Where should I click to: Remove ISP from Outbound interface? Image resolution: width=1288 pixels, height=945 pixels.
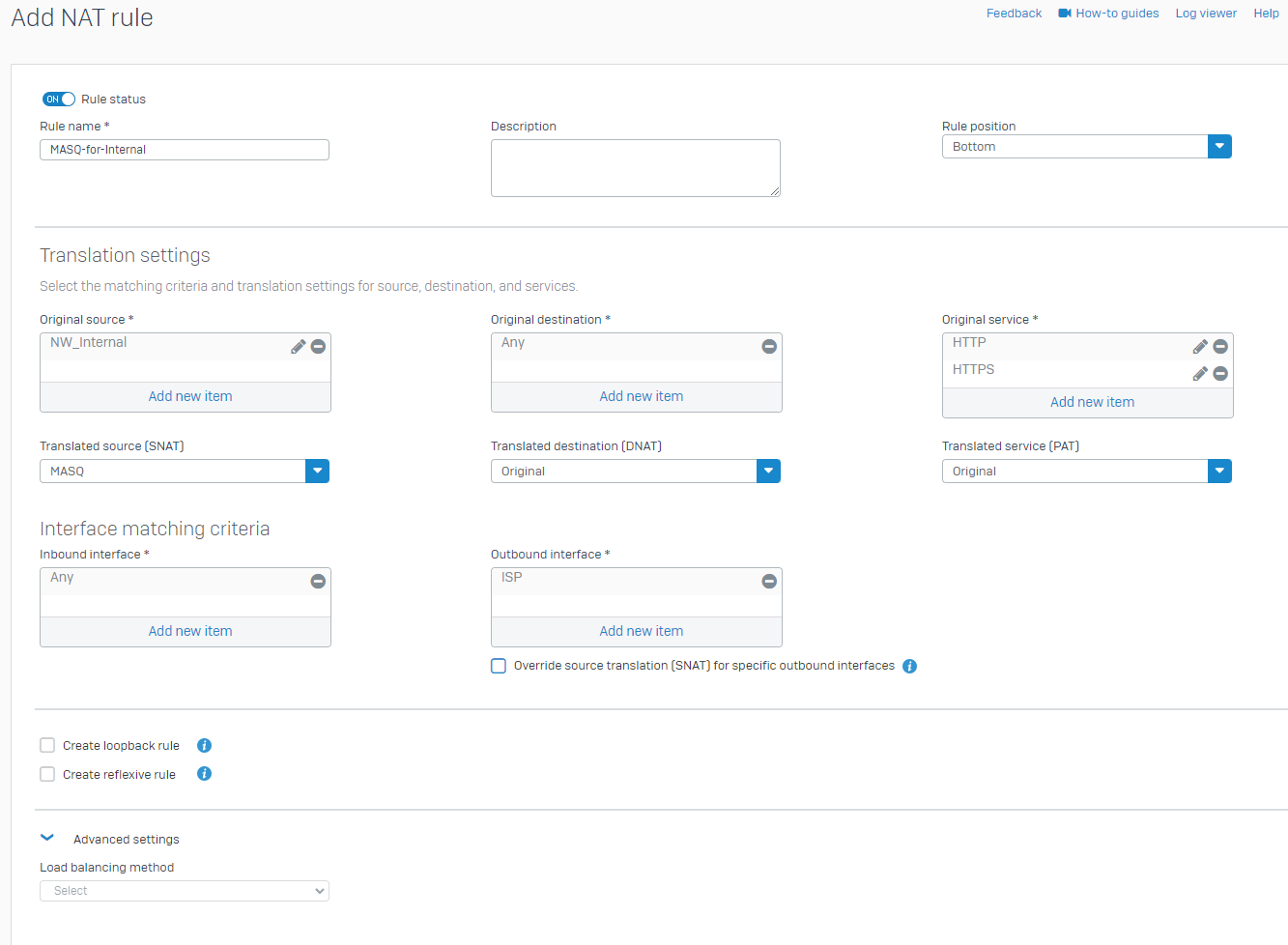pos(769,582)
